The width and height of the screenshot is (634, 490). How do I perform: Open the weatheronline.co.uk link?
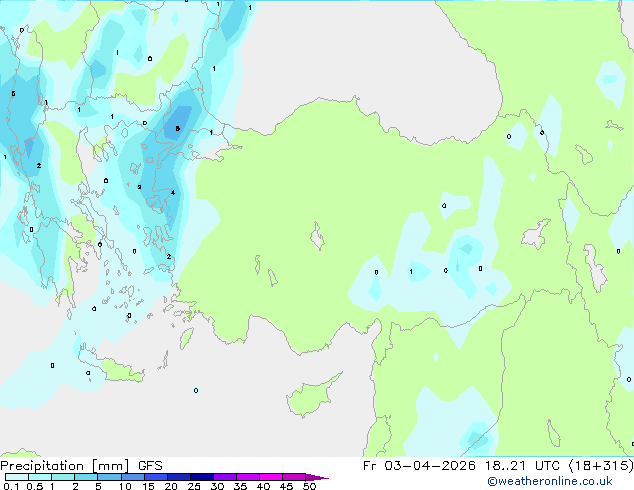550,481
